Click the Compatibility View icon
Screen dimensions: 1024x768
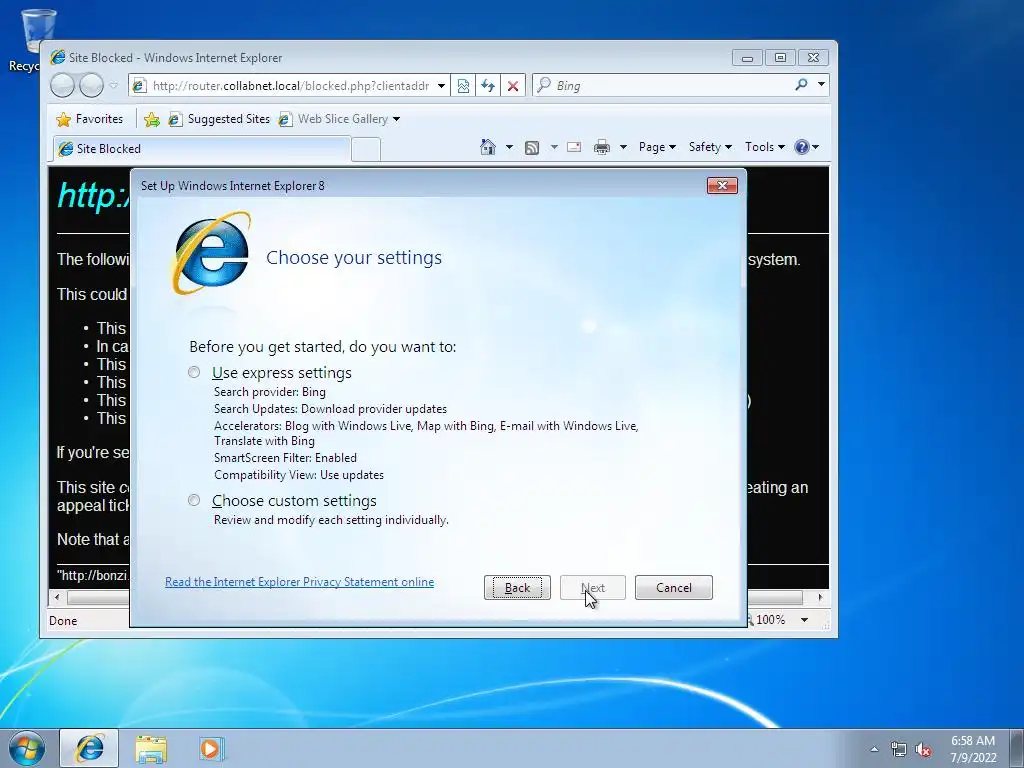tap(463, 86)
